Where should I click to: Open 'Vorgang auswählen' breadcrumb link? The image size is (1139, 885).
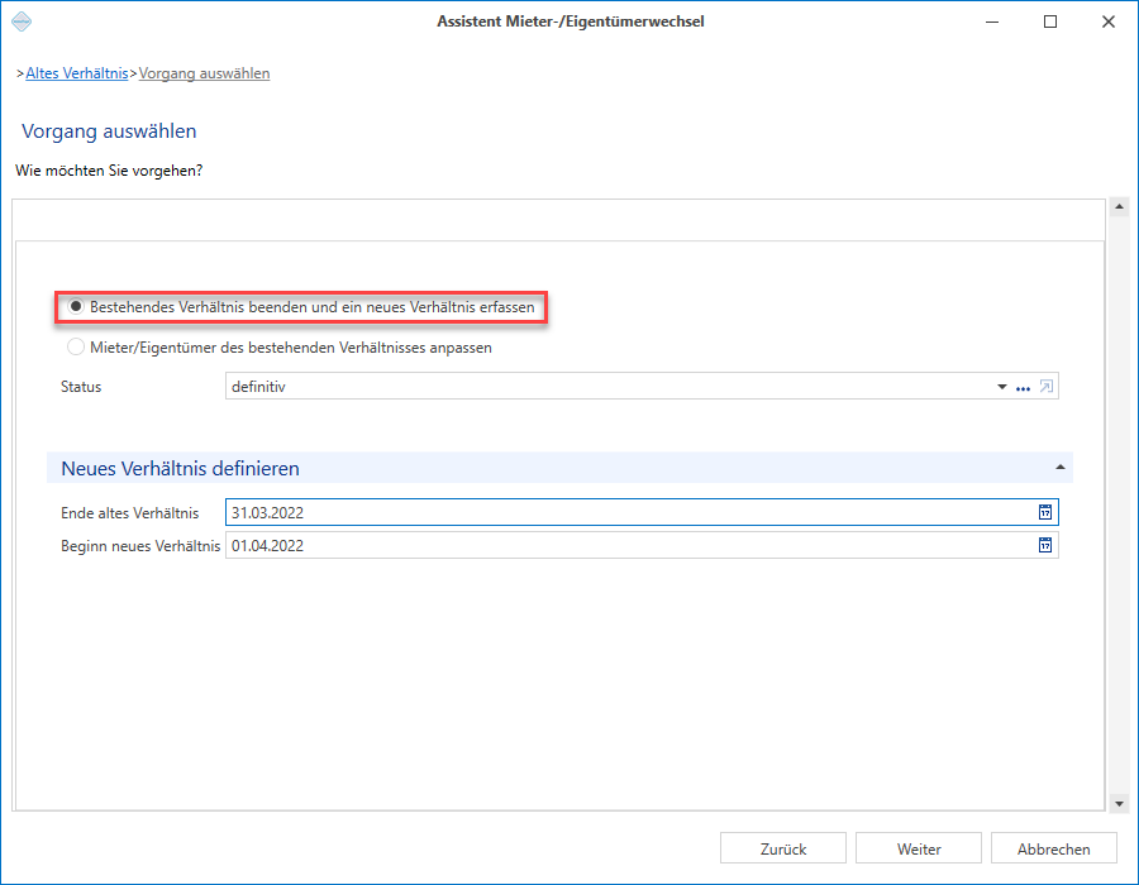(204, 73)
